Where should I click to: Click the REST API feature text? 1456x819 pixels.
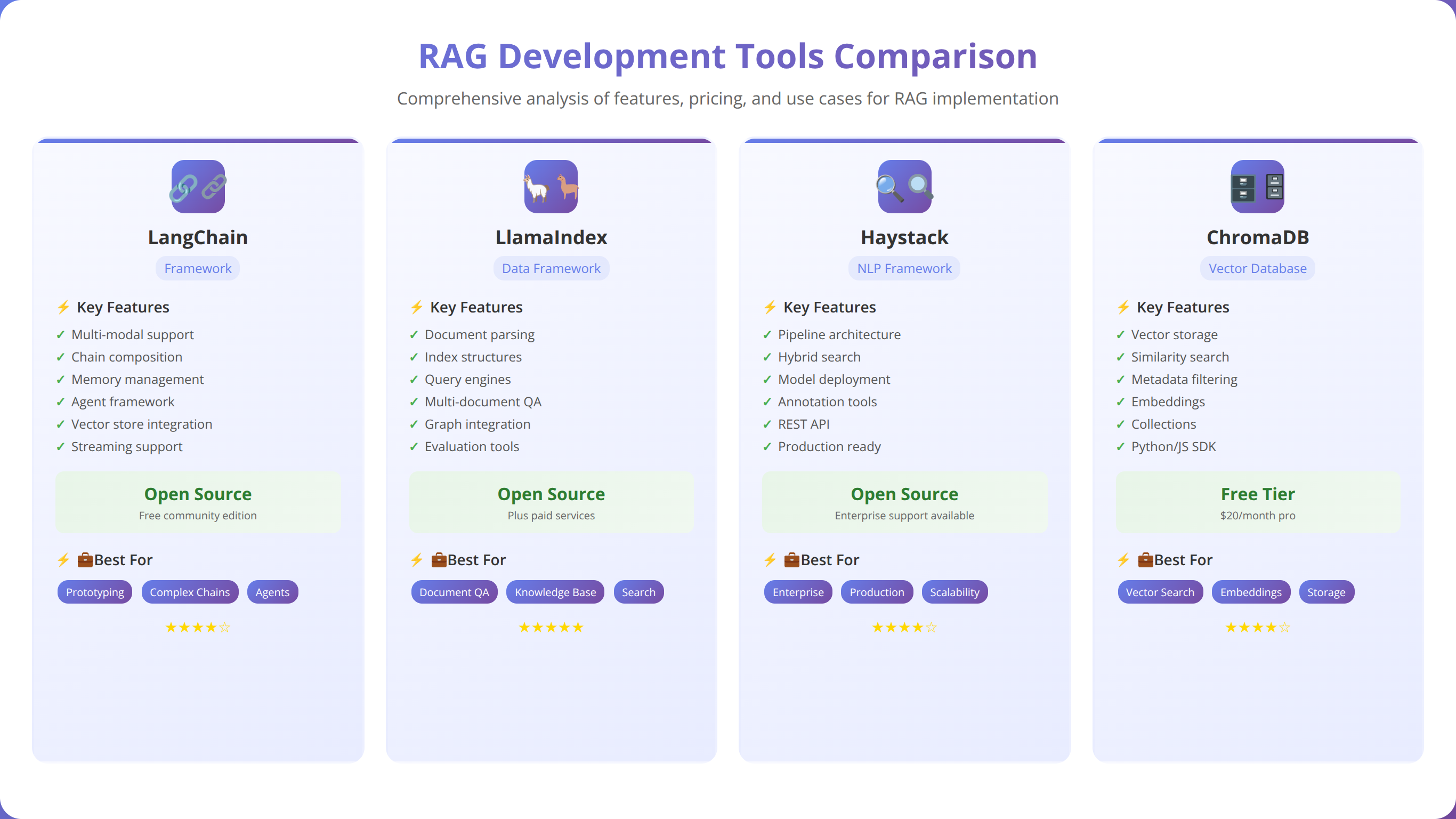point(804,424)
